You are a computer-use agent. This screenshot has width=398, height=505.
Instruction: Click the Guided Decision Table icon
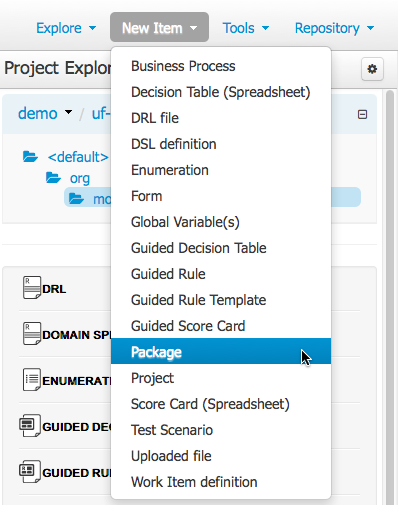click(x=30, y=425)
